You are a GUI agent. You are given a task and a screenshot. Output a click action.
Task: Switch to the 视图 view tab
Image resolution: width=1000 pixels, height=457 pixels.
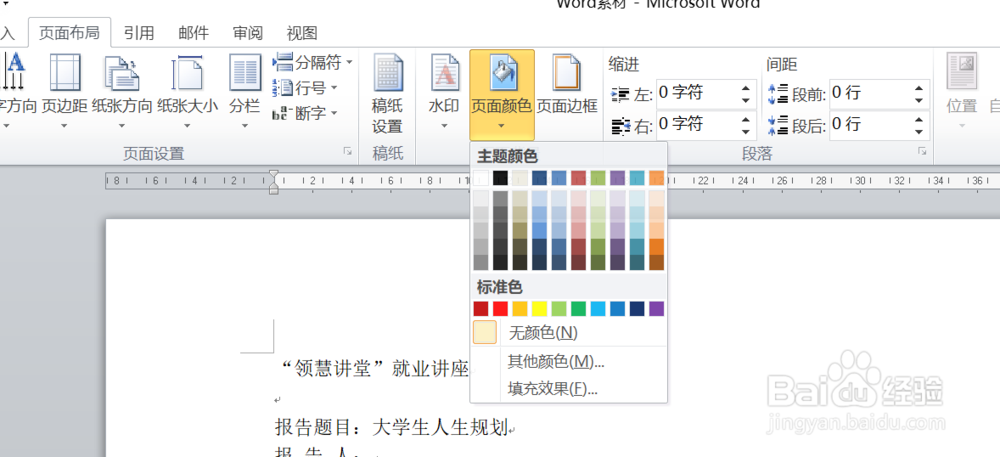[302, 33]
